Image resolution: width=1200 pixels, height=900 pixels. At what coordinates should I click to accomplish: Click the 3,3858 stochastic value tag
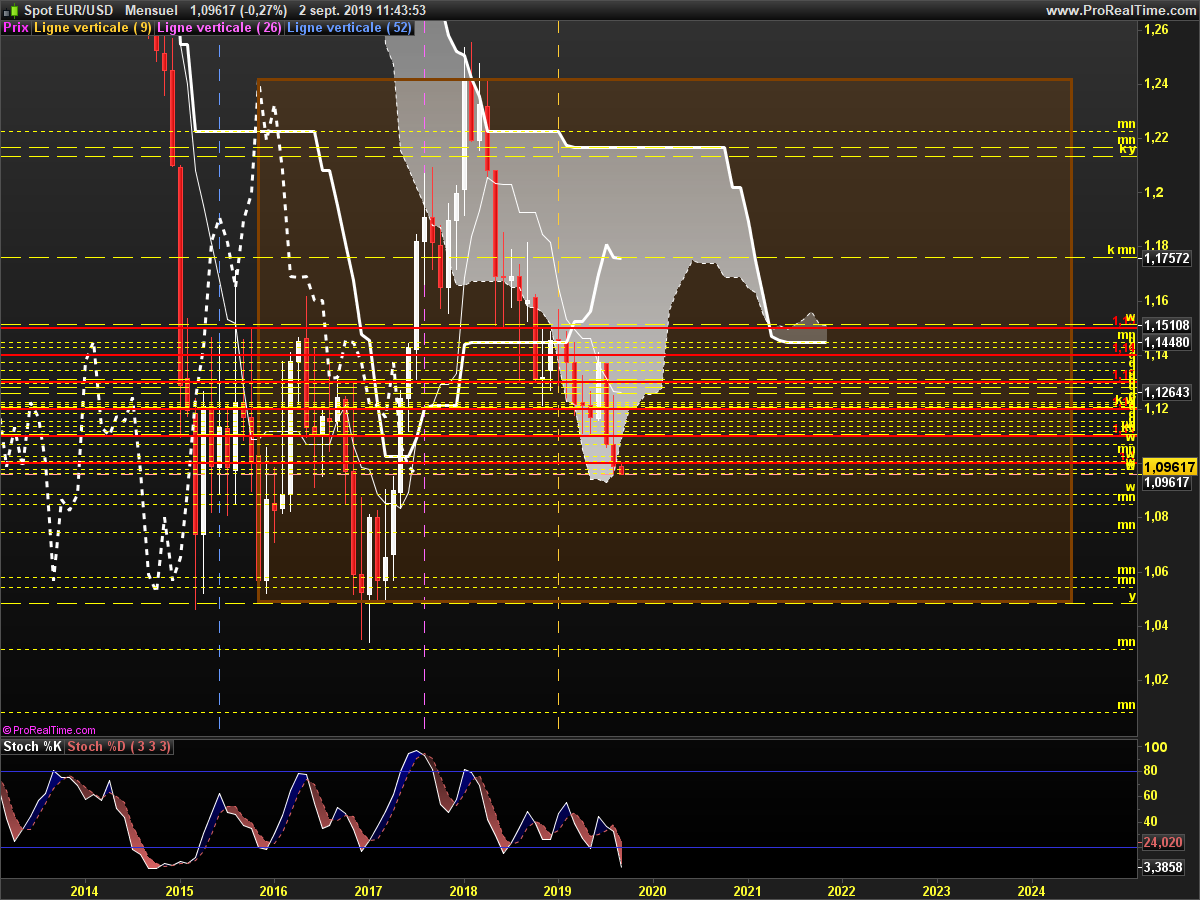point(1164,866)
